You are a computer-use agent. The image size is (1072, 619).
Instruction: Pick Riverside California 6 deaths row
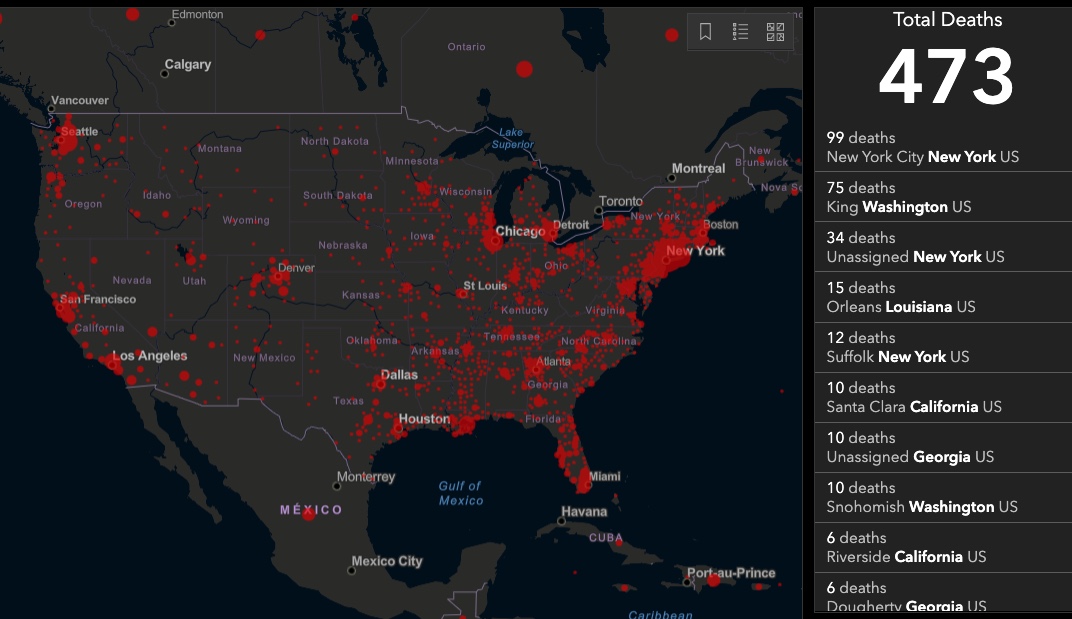click(942, 547)
